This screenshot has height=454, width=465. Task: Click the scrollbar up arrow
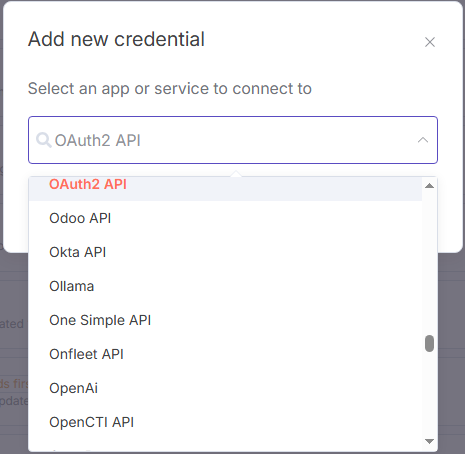click(429, 186)
